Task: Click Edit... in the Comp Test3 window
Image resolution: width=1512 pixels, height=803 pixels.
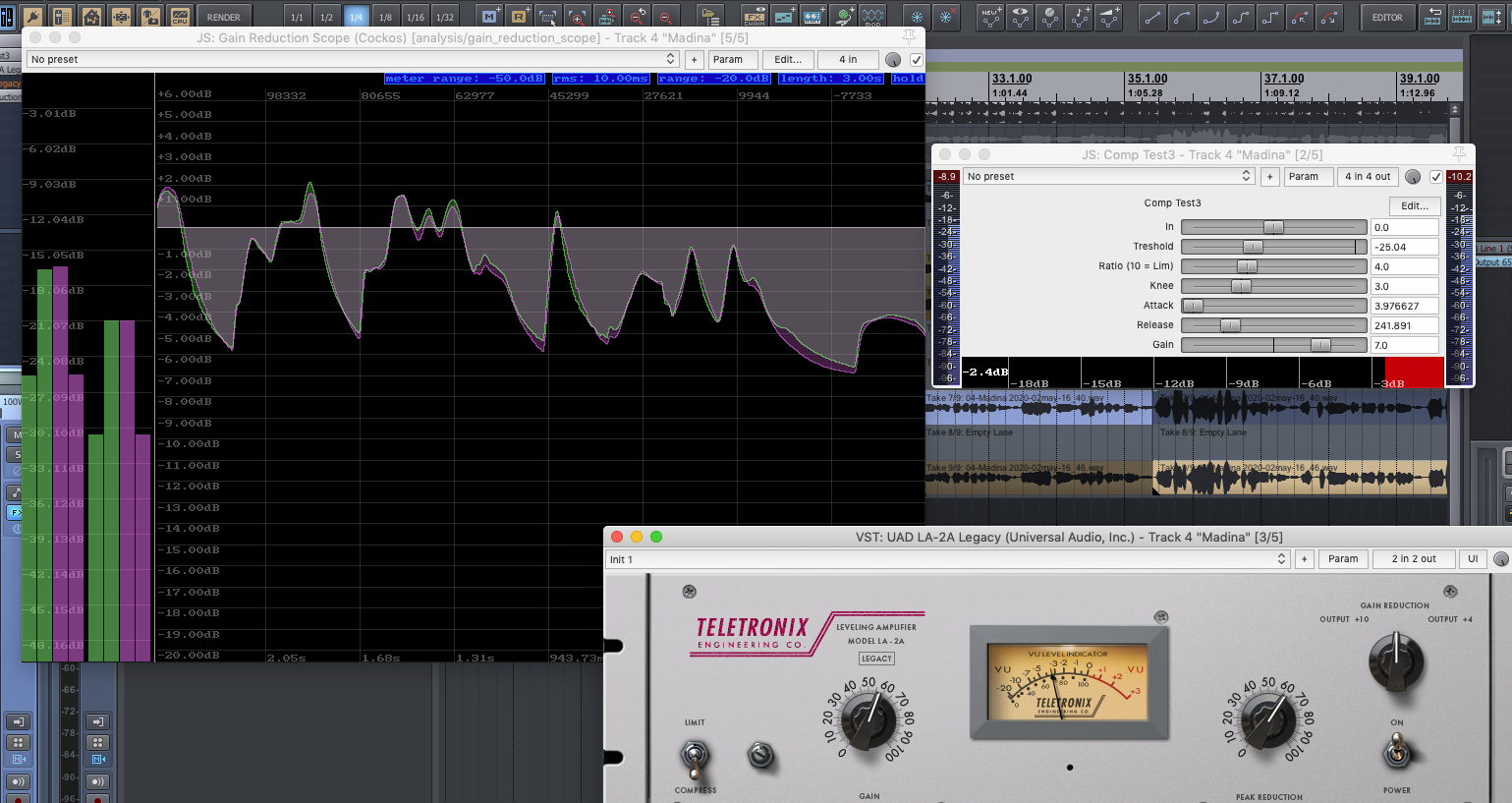Action: pyautogui.click(x=1415, y=205)
